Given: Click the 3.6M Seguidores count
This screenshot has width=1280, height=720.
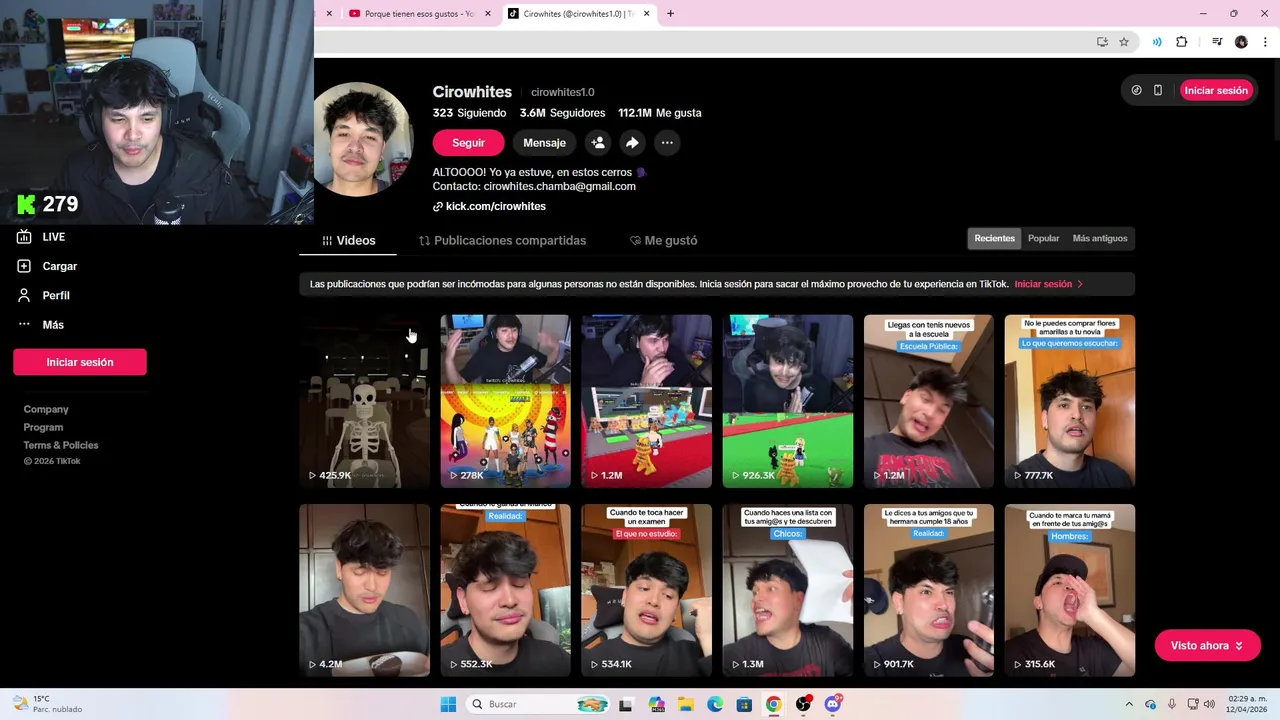Looking at the screenshot, I should [x=562, y=113].
